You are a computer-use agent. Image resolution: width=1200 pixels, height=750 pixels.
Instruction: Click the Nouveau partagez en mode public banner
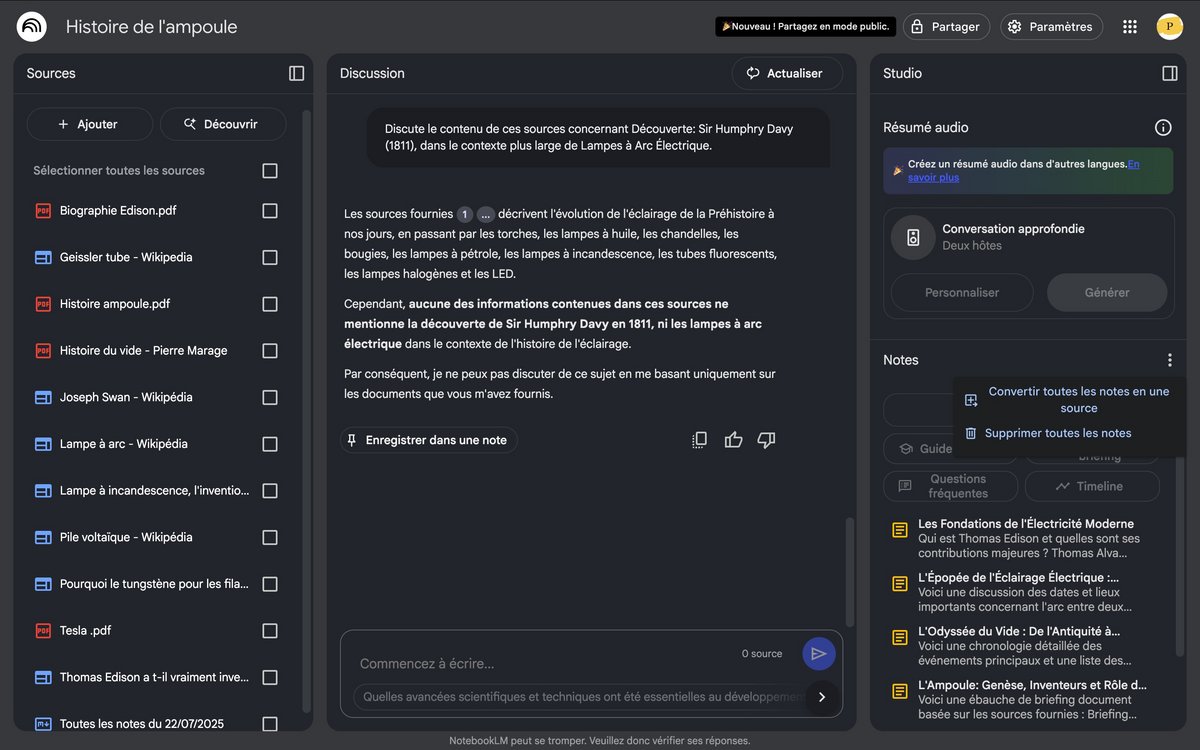tap(805, 27)
